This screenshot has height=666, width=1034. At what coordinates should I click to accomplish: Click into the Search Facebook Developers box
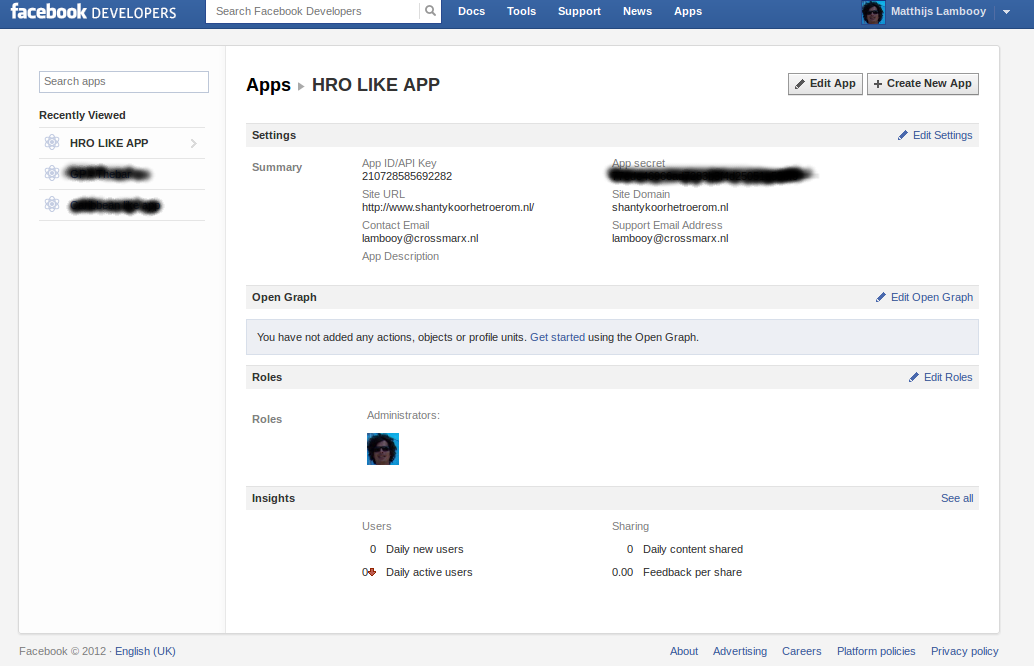point(312,12)
